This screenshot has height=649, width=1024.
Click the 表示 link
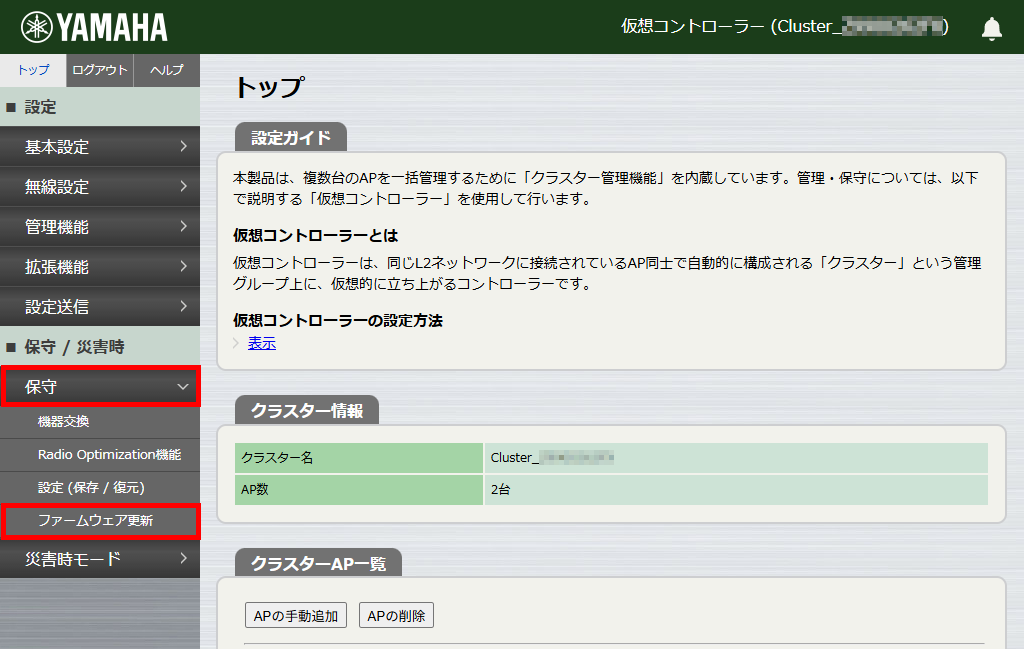(262, 343)
